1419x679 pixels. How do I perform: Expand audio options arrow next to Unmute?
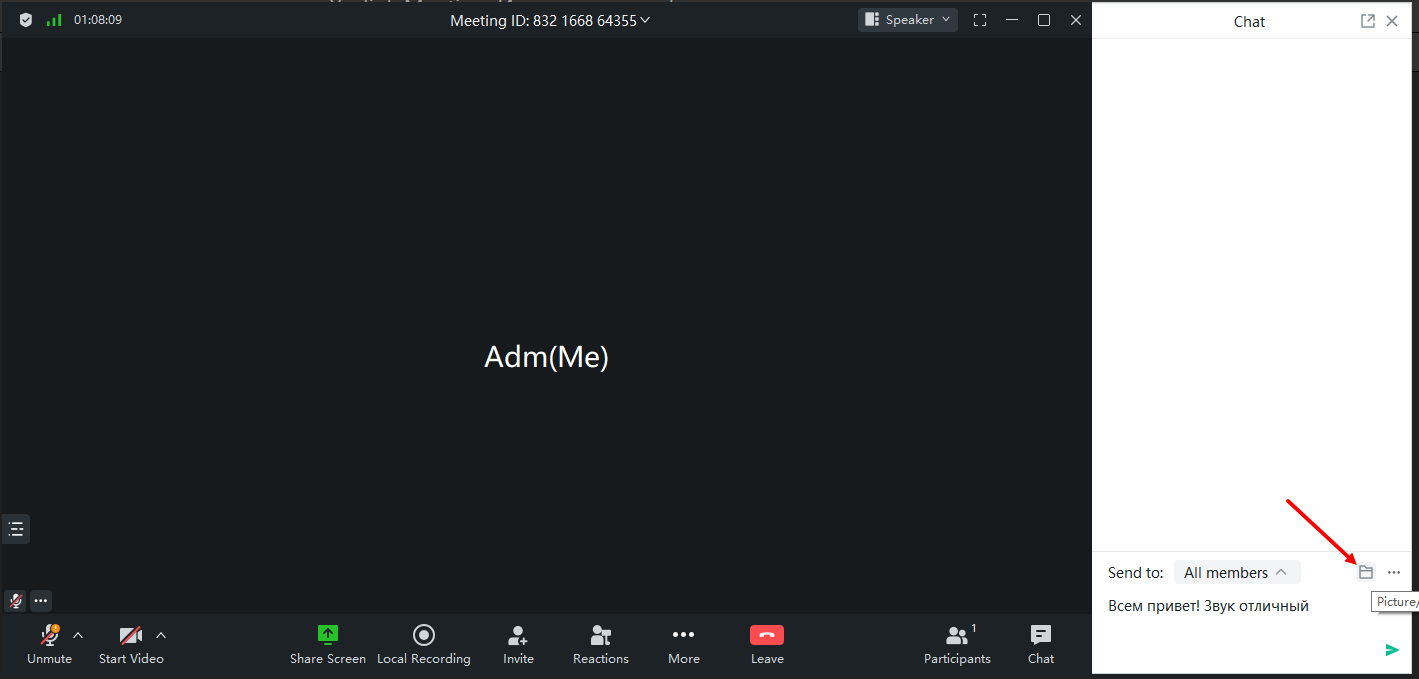tap(78, 635)
